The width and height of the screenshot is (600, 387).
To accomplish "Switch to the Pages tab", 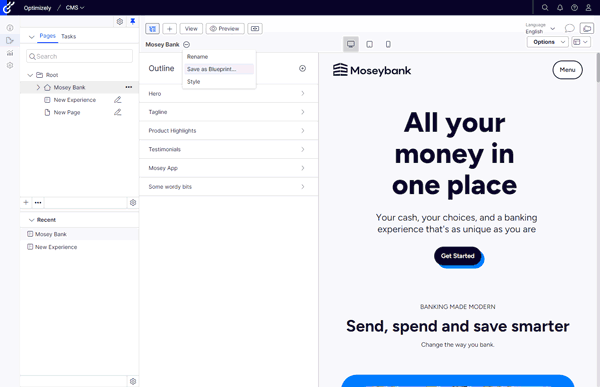I will point(47,36).
